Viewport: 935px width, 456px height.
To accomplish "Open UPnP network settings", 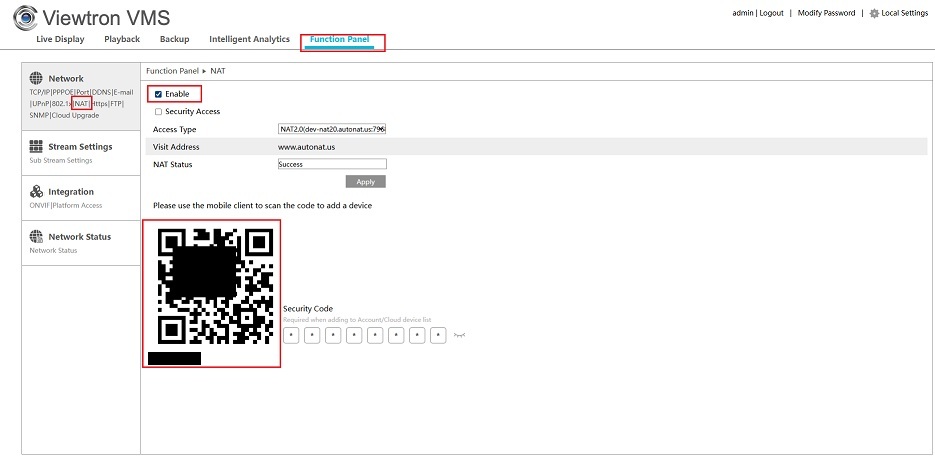I will [39, 104].
